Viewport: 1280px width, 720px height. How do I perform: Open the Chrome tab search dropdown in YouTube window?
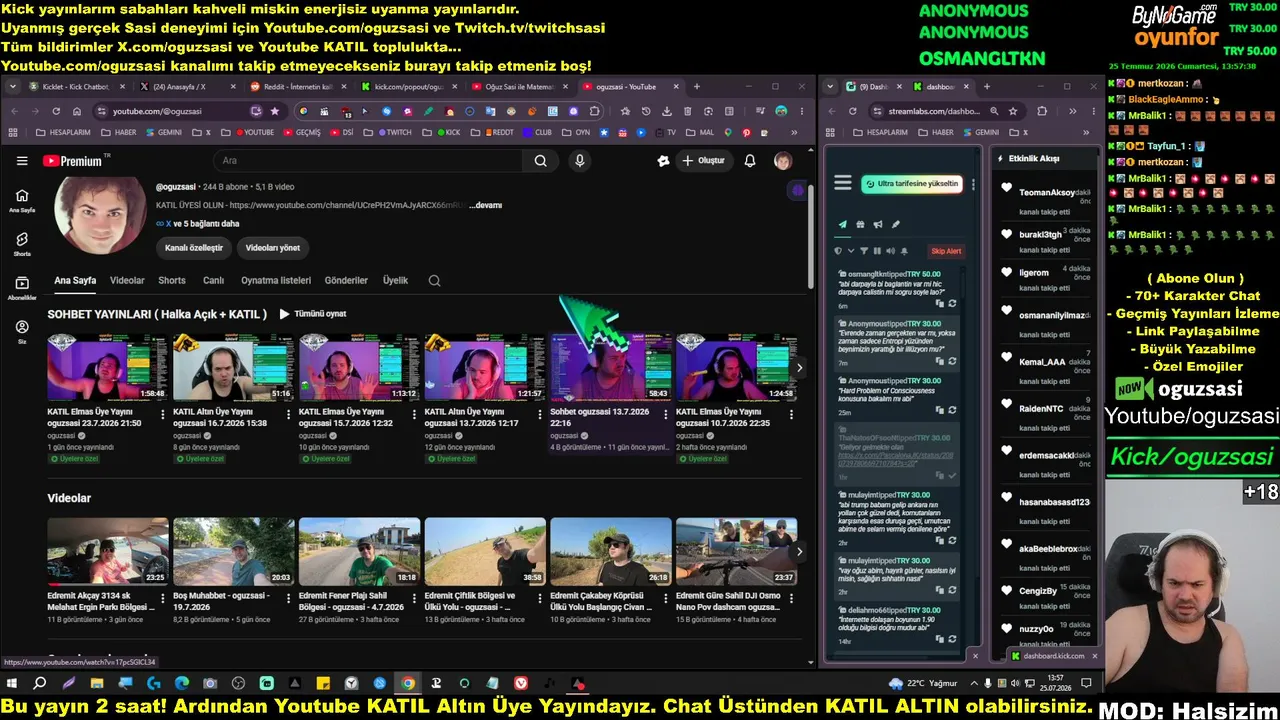pyautogui.click(x=13, y=87)
